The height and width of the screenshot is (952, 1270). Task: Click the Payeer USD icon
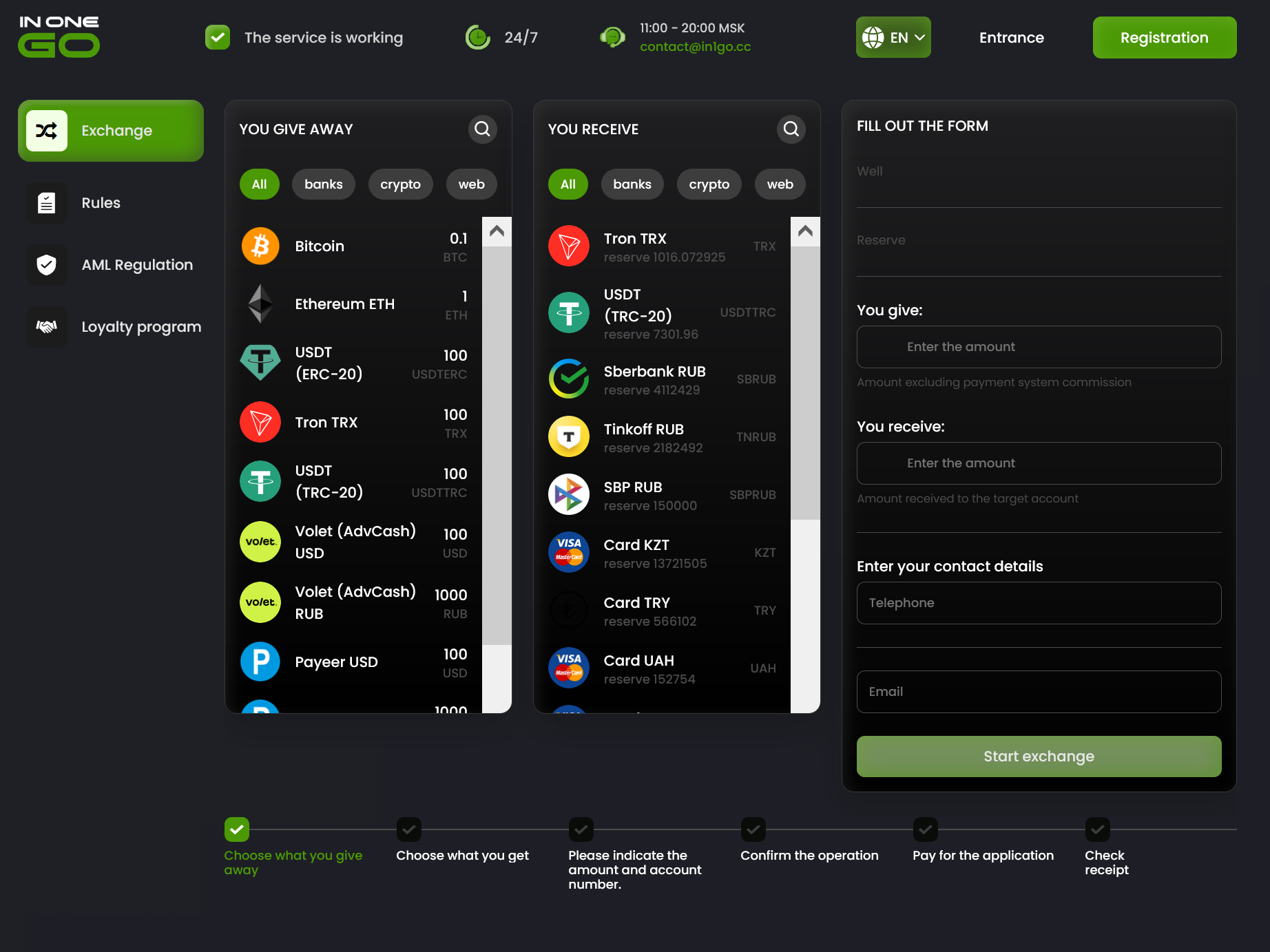coord(260,662)
